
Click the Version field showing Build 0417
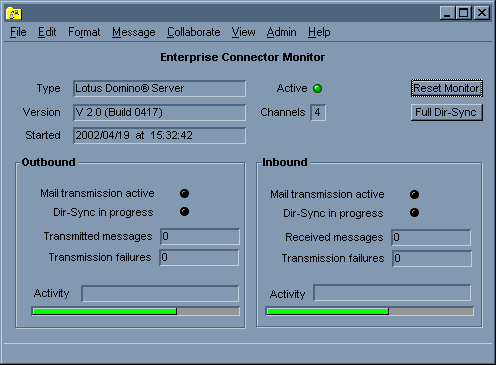coord(159,112)
